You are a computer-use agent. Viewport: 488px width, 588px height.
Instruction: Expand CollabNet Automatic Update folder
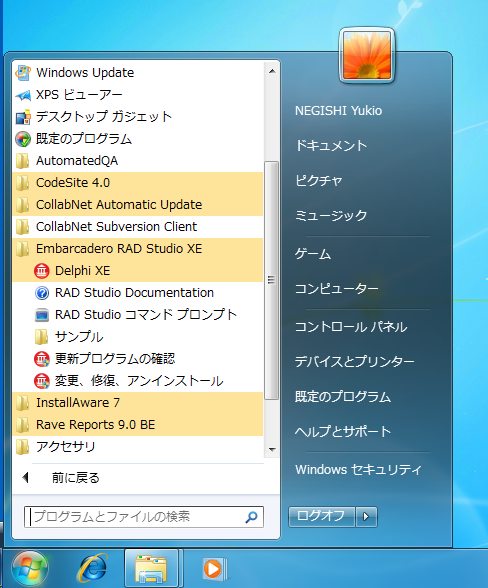(138, 205)
